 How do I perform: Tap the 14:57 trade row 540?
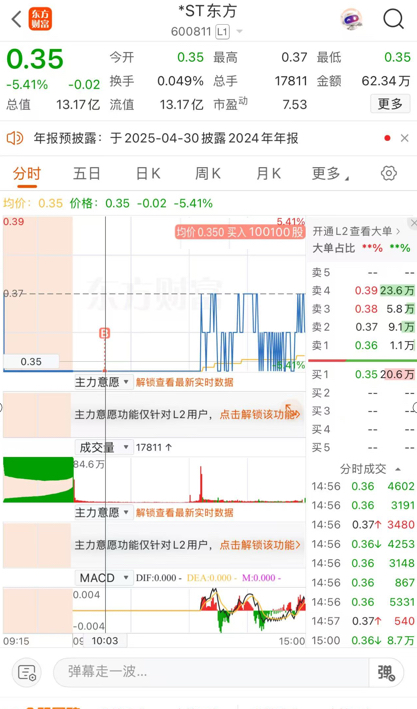[363, 621]
